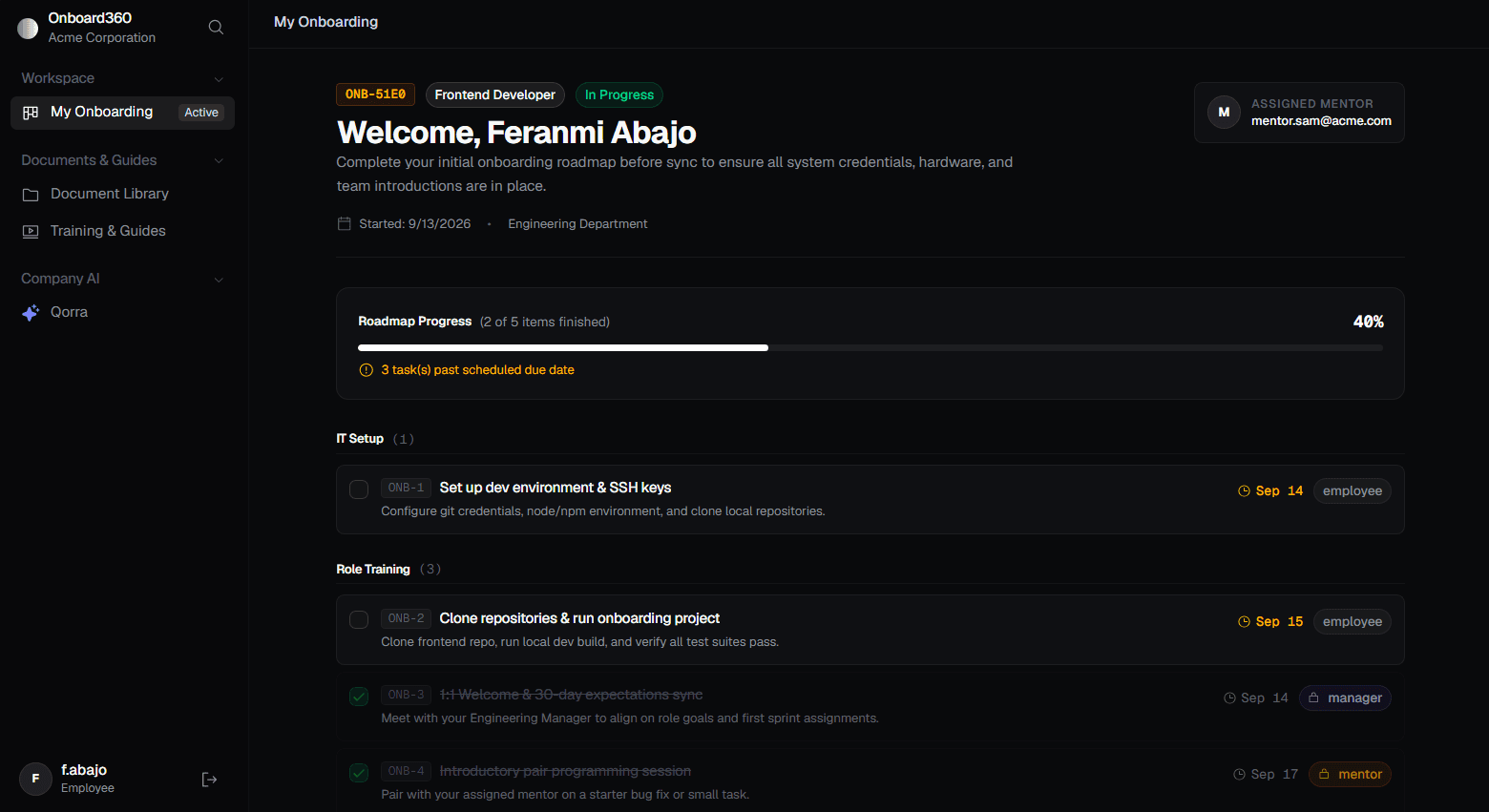Click the mentor M avatar
This screenshot has height=812, width=1489.
tap(1224, 113)
